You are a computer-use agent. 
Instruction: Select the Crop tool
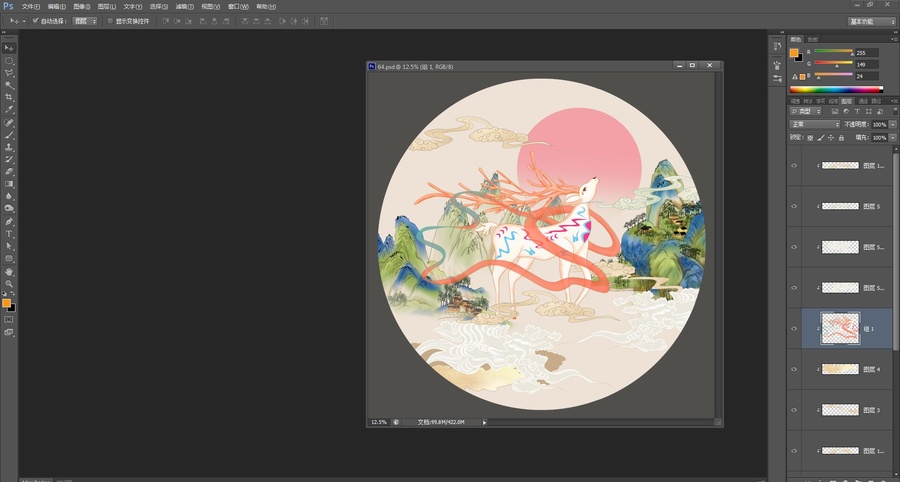(x=9, y=97)
